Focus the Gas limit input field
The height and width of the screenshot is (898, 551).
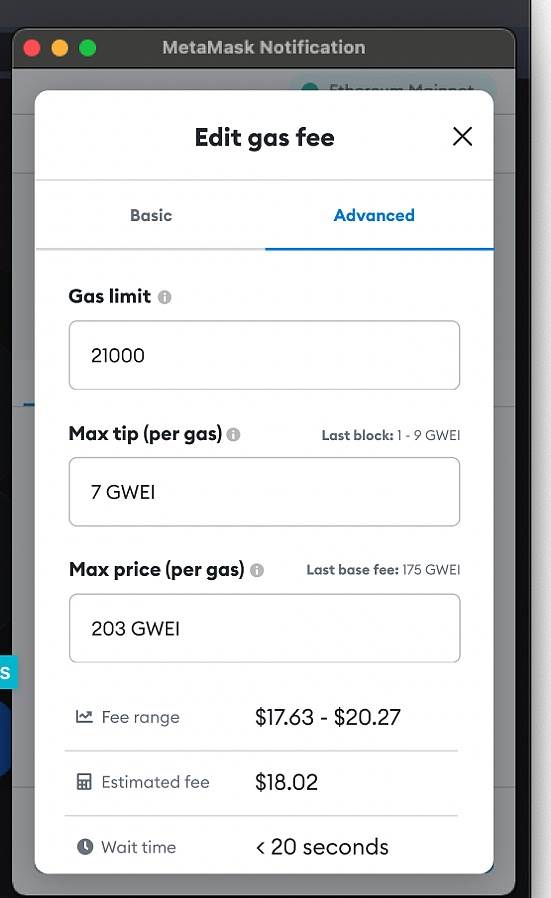pyautogui.click(x=264, y=355)
